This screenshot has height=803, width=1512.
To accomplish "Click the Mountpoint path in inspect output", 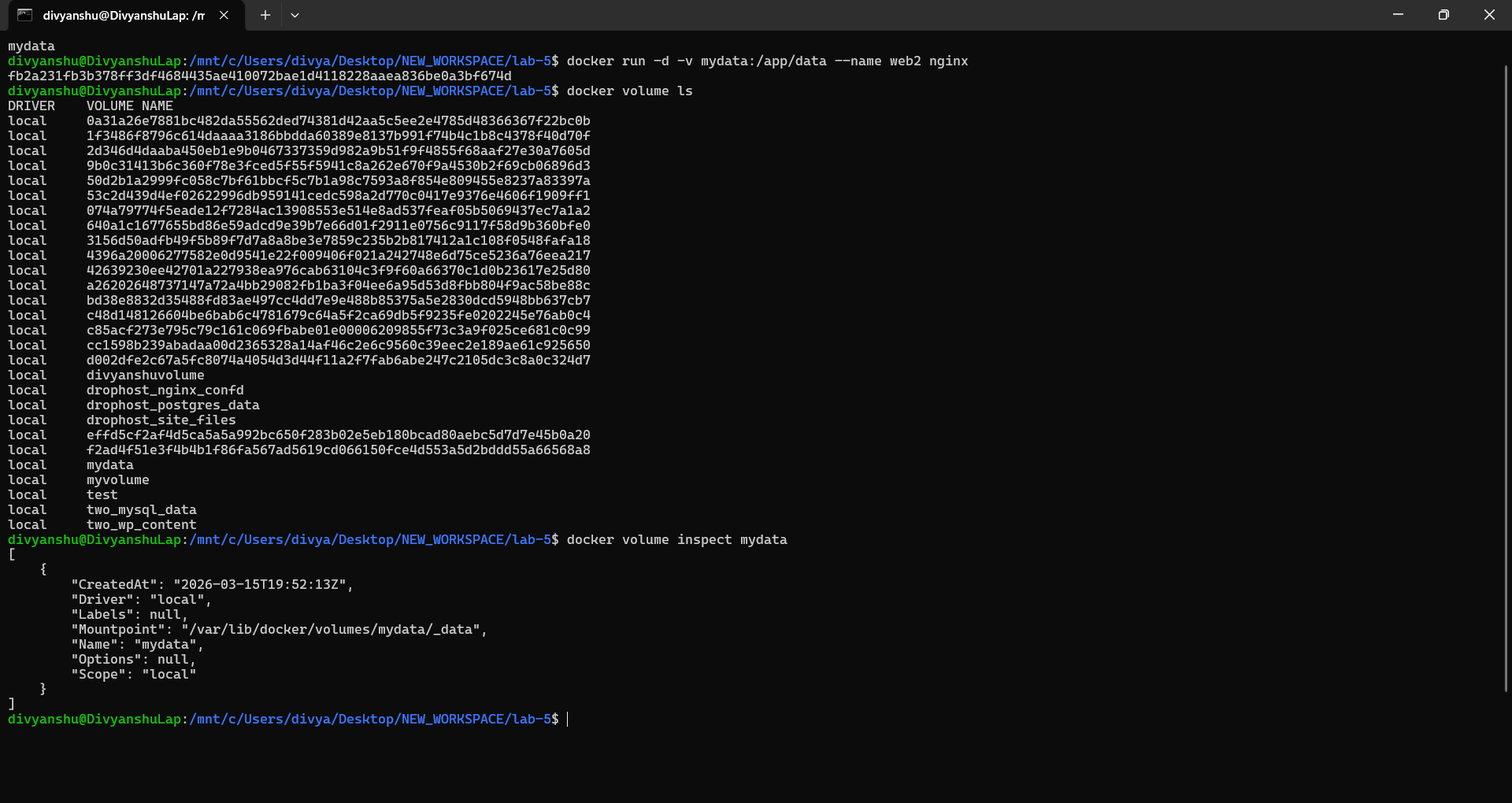I will pos(334,630).
